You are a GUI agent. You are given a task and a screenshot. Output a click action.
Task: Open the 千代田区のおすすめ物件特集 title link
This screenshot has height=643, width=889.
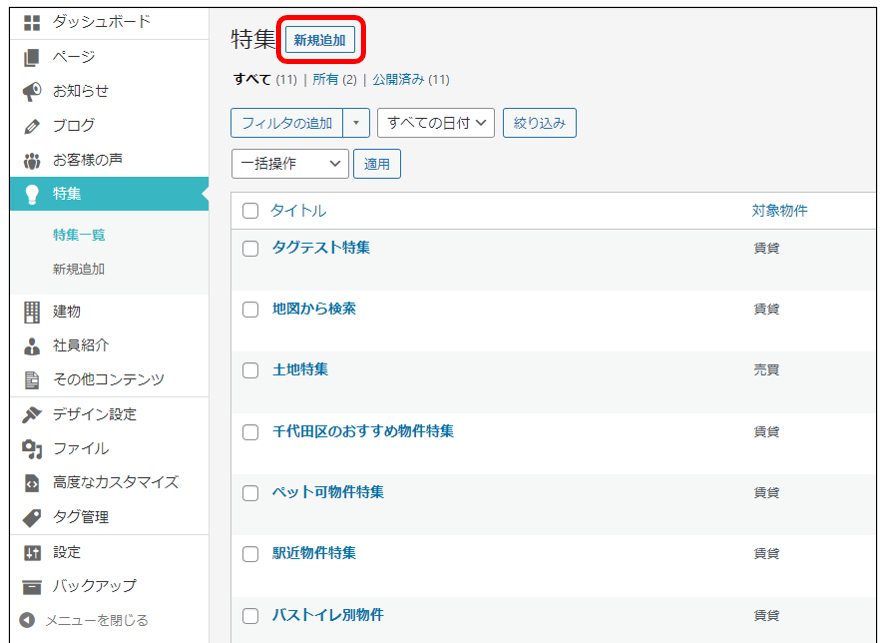[x=363, y=432]
